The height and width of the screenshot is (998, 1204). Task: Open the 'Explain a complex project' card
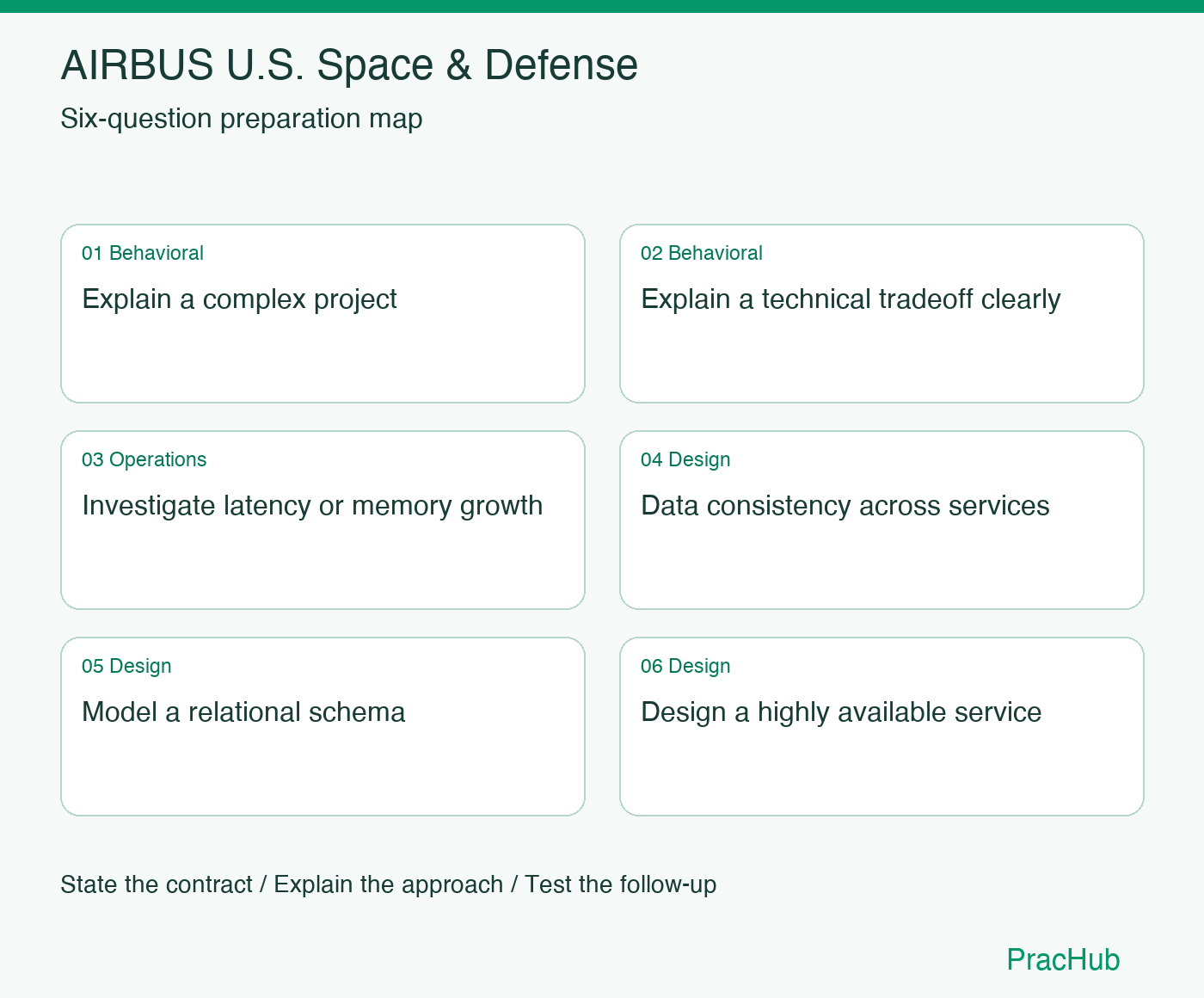[322, 313]
